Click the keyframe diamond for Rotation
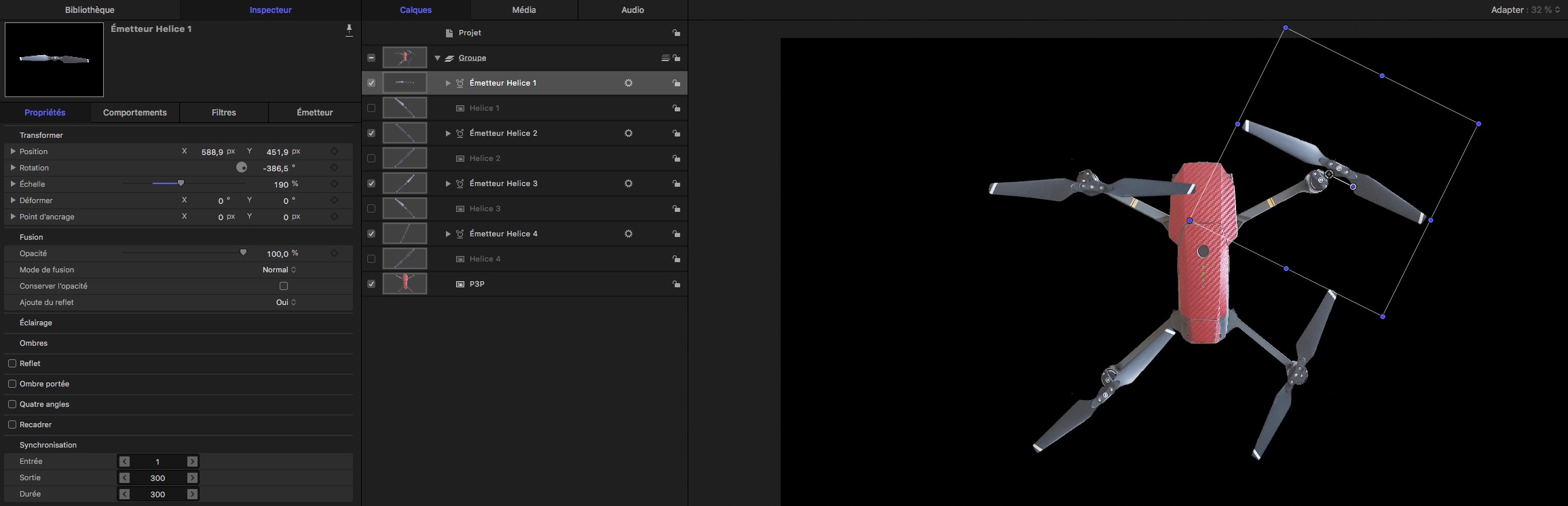1568x506 pixels. pos(334,168)
